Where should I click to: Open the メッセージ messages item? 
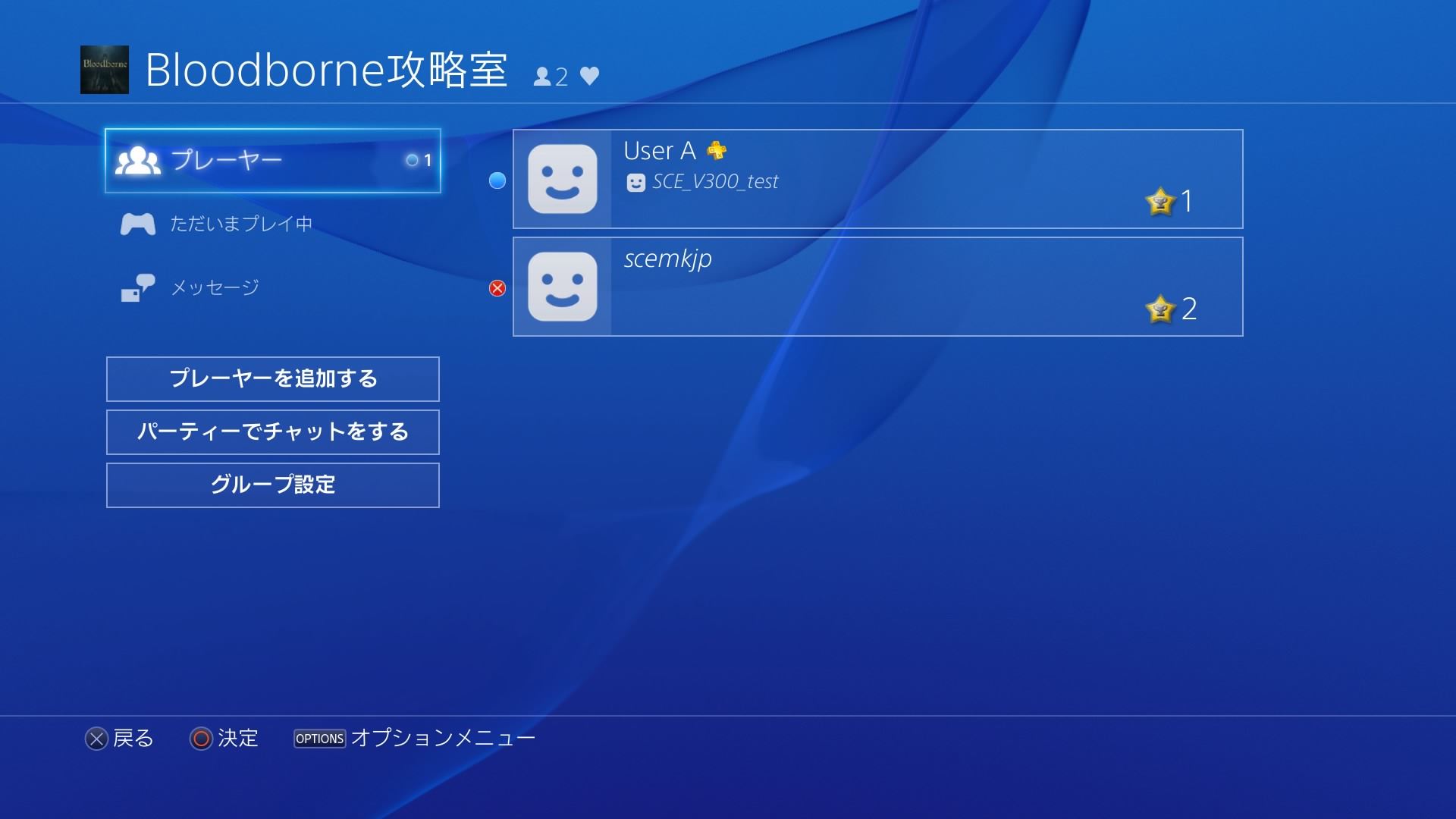pyautogui.click(x=215, y=287)
